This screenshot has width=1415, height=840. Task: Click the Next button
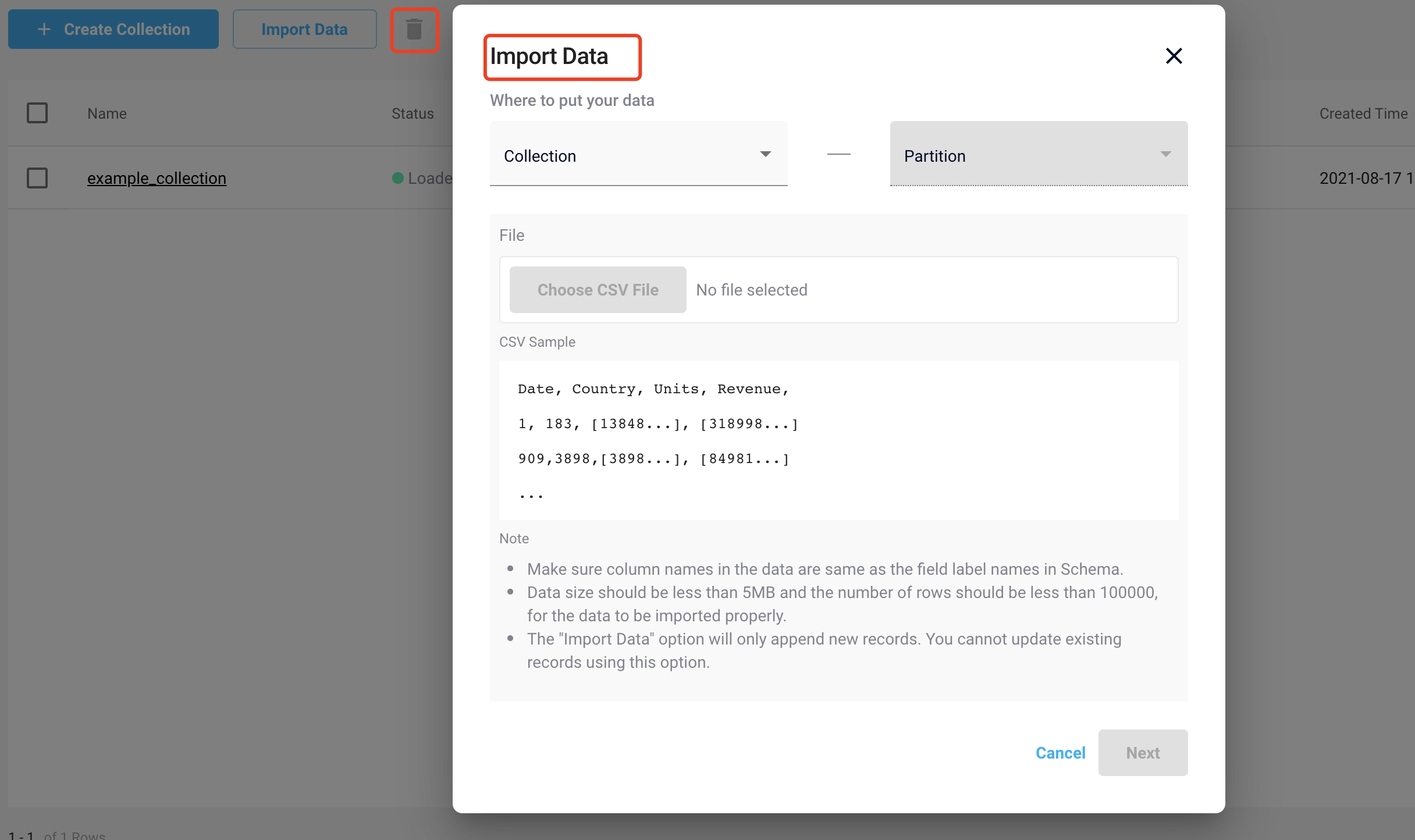click(1143, 753)
